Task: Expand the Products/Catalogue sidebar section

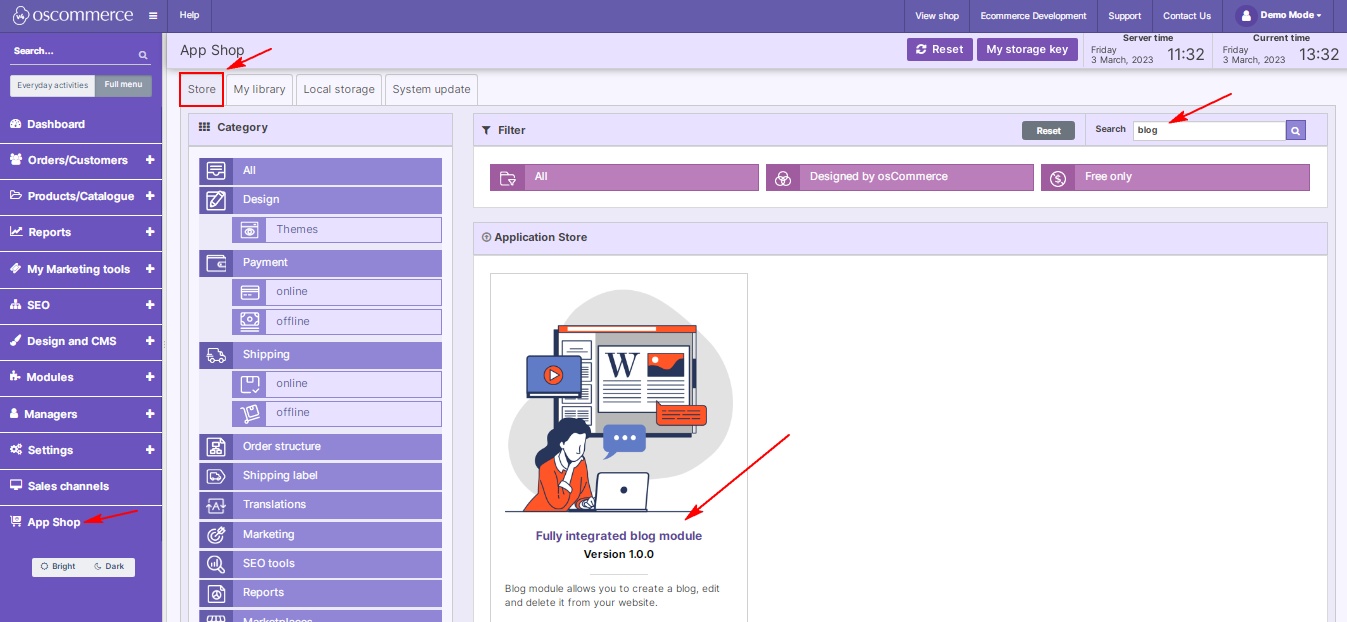Action: 150,196
